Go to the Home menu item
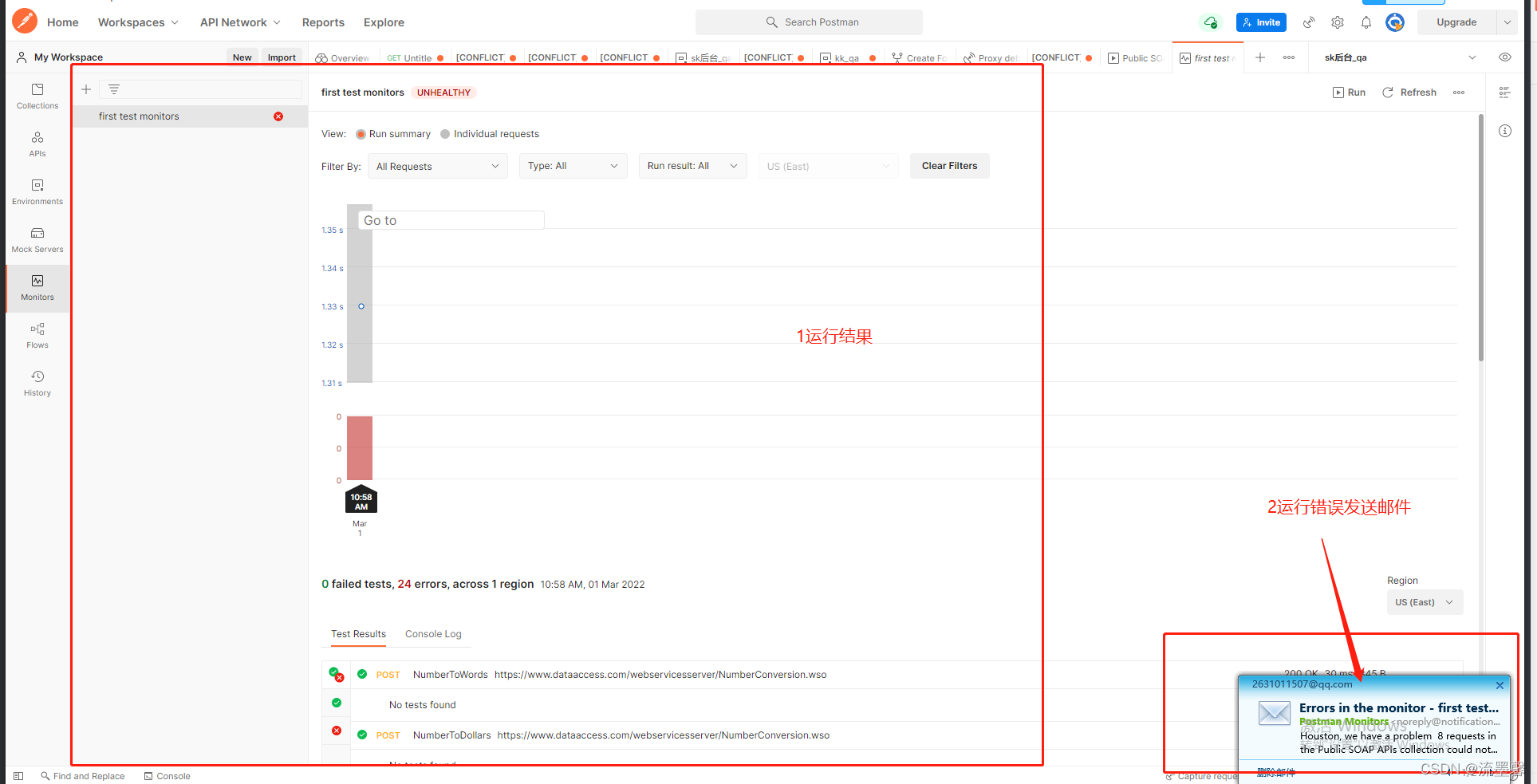The height and width of the screenshot is (784, 1537). click(x=63, y=22)
